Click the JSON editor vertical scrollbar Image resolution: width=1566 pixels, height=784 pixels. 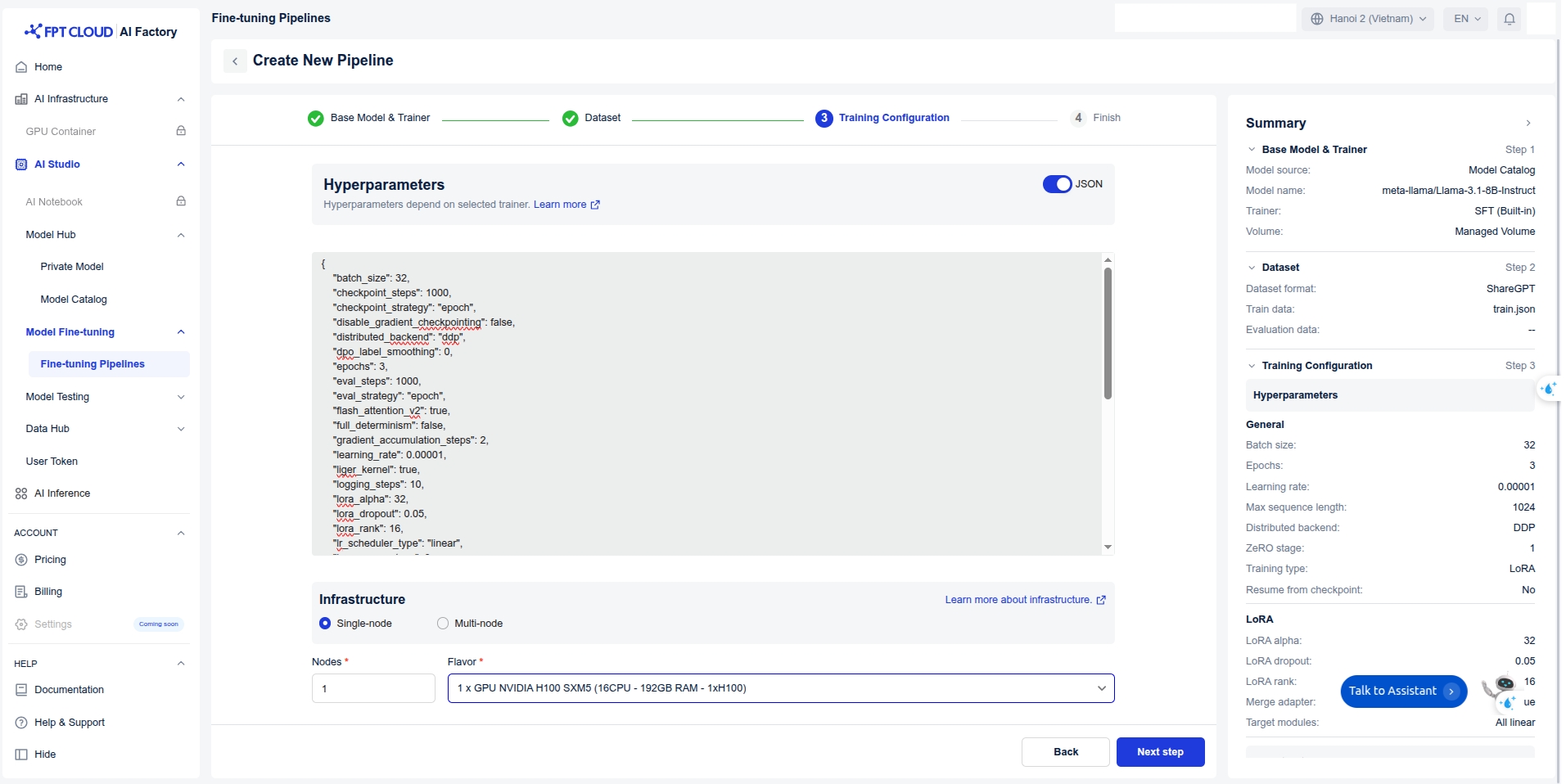(1108, 334)
